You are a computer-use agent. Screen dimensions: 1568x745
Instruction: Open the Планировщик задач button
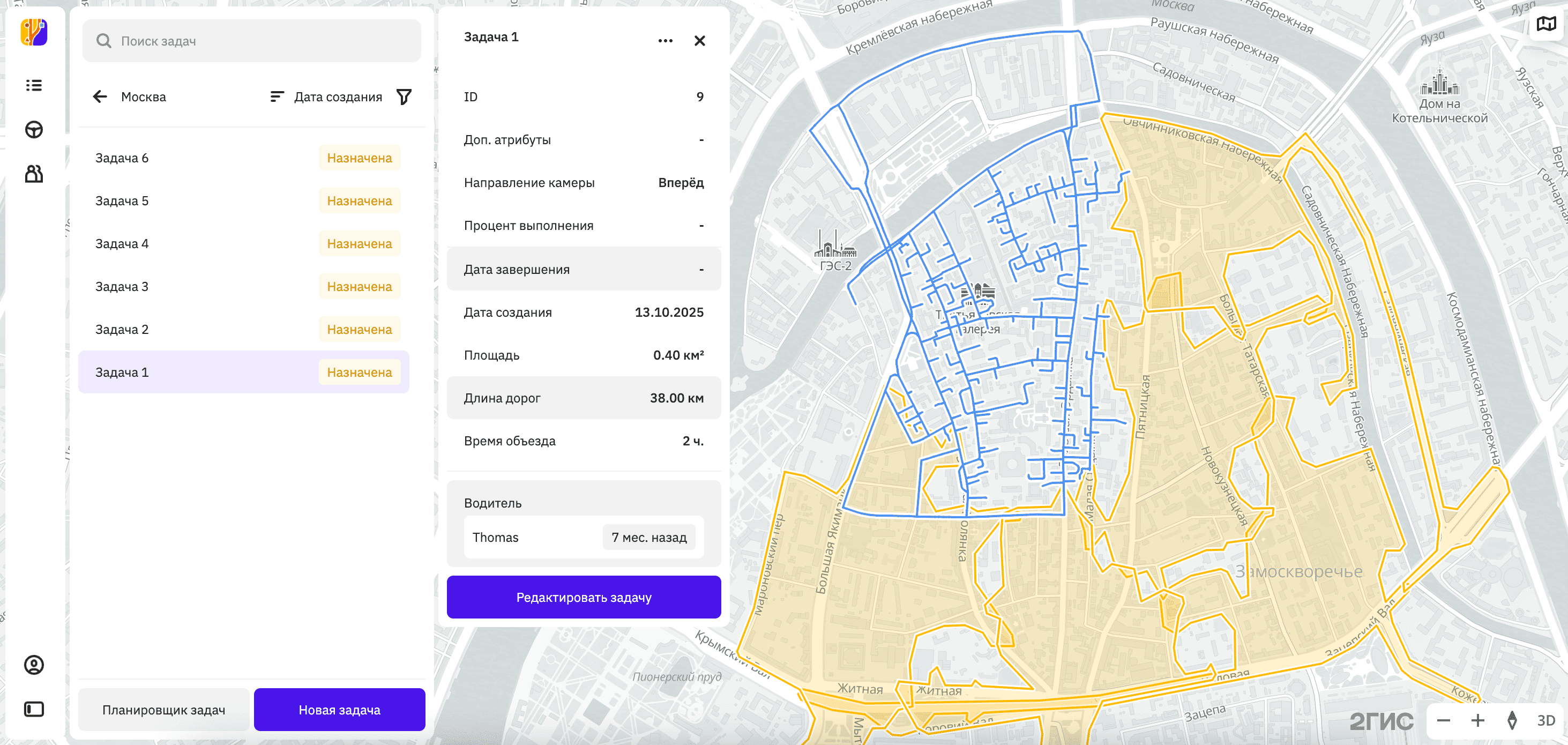(164, 710)
